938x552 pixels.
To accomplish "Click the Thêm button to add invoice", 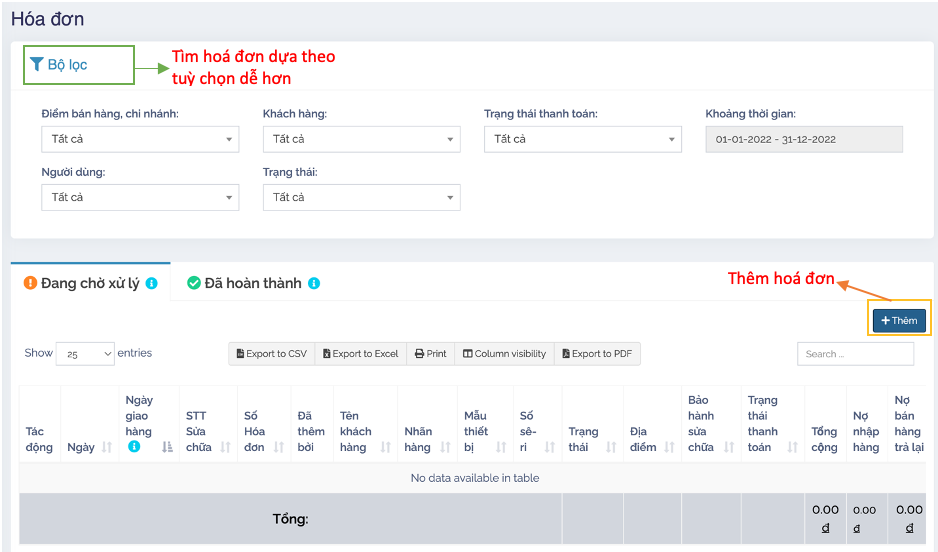I will click(899, 320).
